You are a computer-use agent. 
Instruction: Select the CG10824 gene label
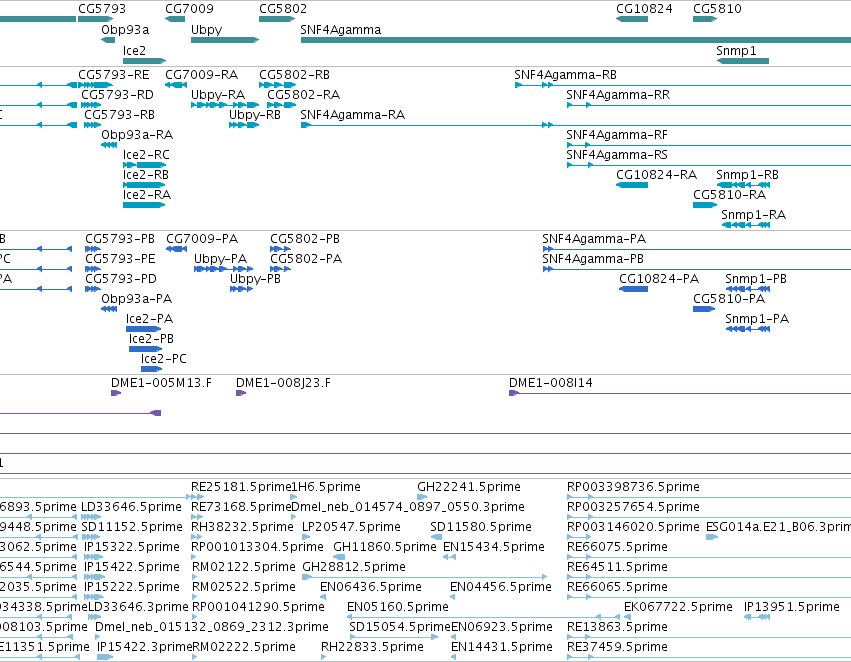(644, 9)
